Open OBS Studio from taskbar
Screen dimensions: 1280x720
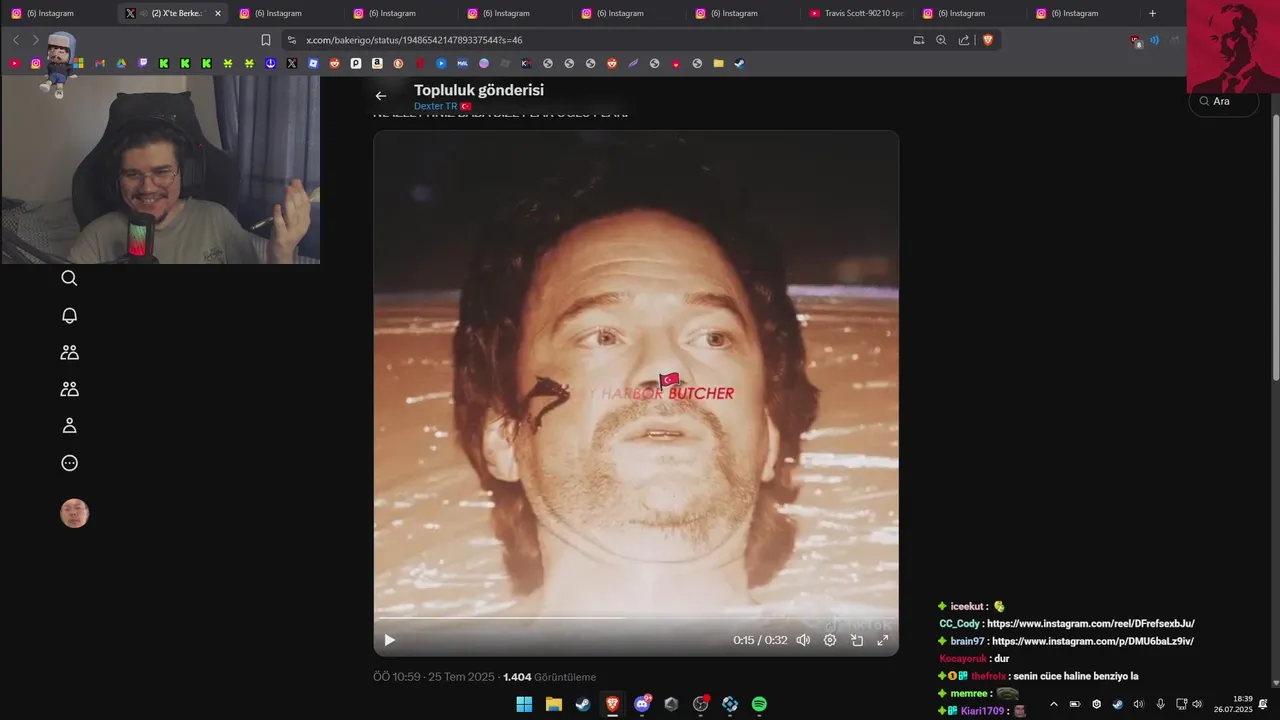700,704
